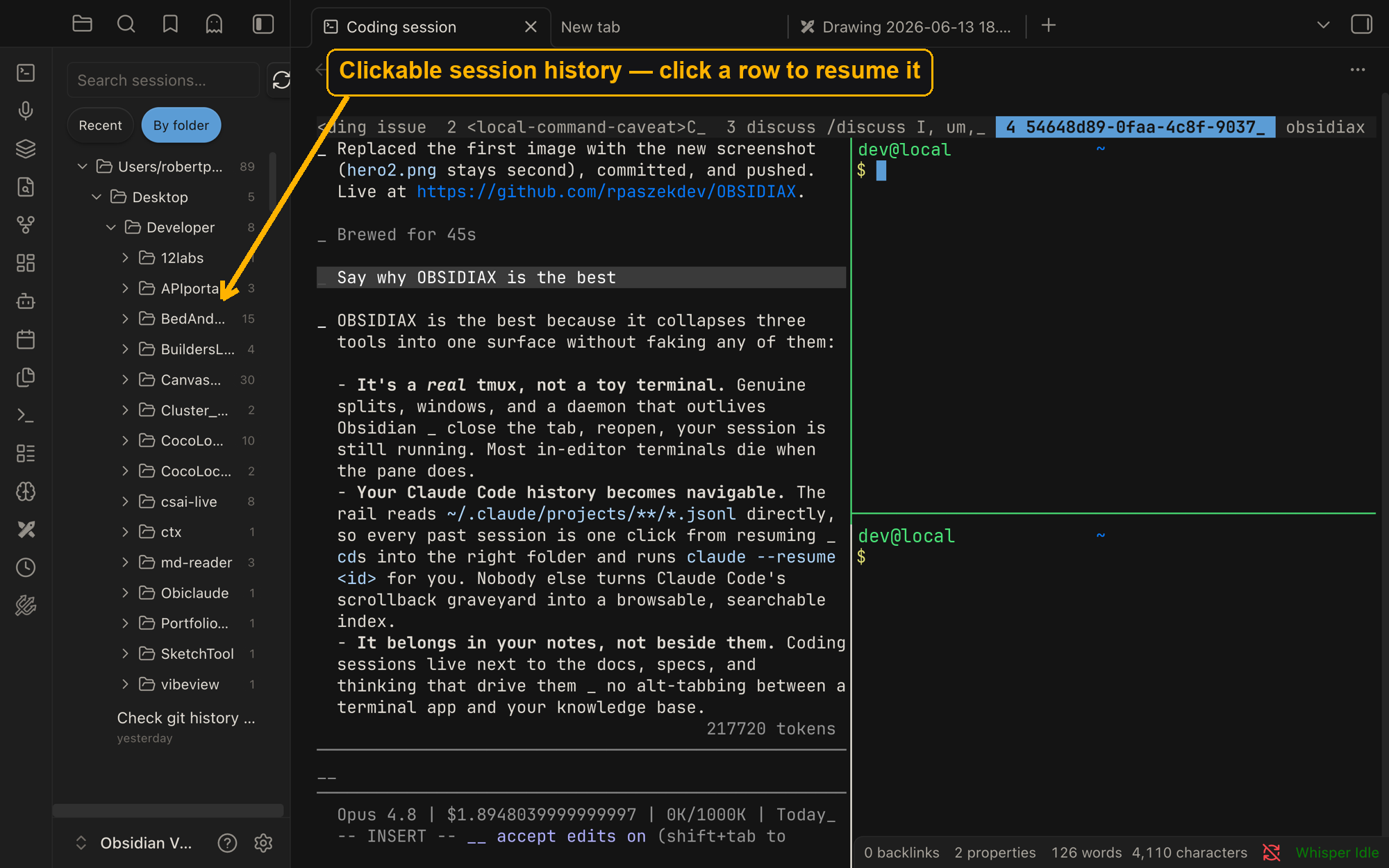Open the git branch fork icon

pos(26,225)
